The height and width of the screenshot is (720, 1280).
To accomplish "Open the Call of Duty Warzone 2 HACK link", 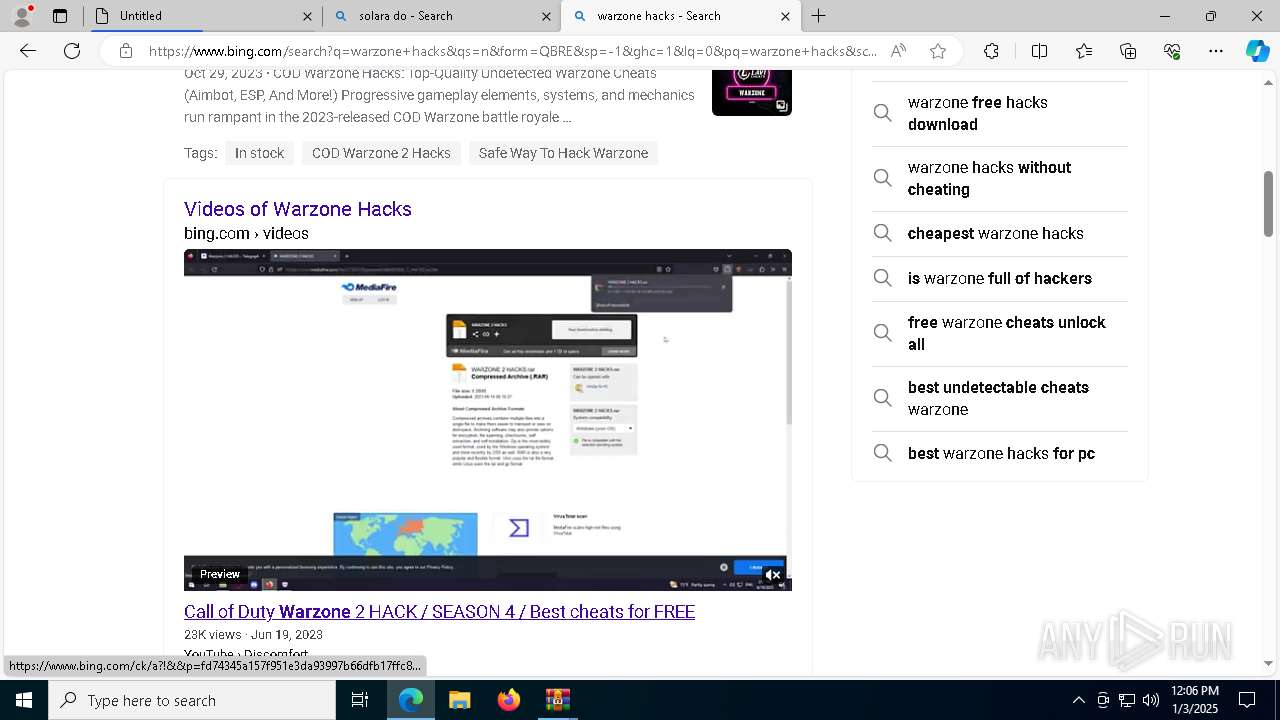I will (x=439, y=612).
